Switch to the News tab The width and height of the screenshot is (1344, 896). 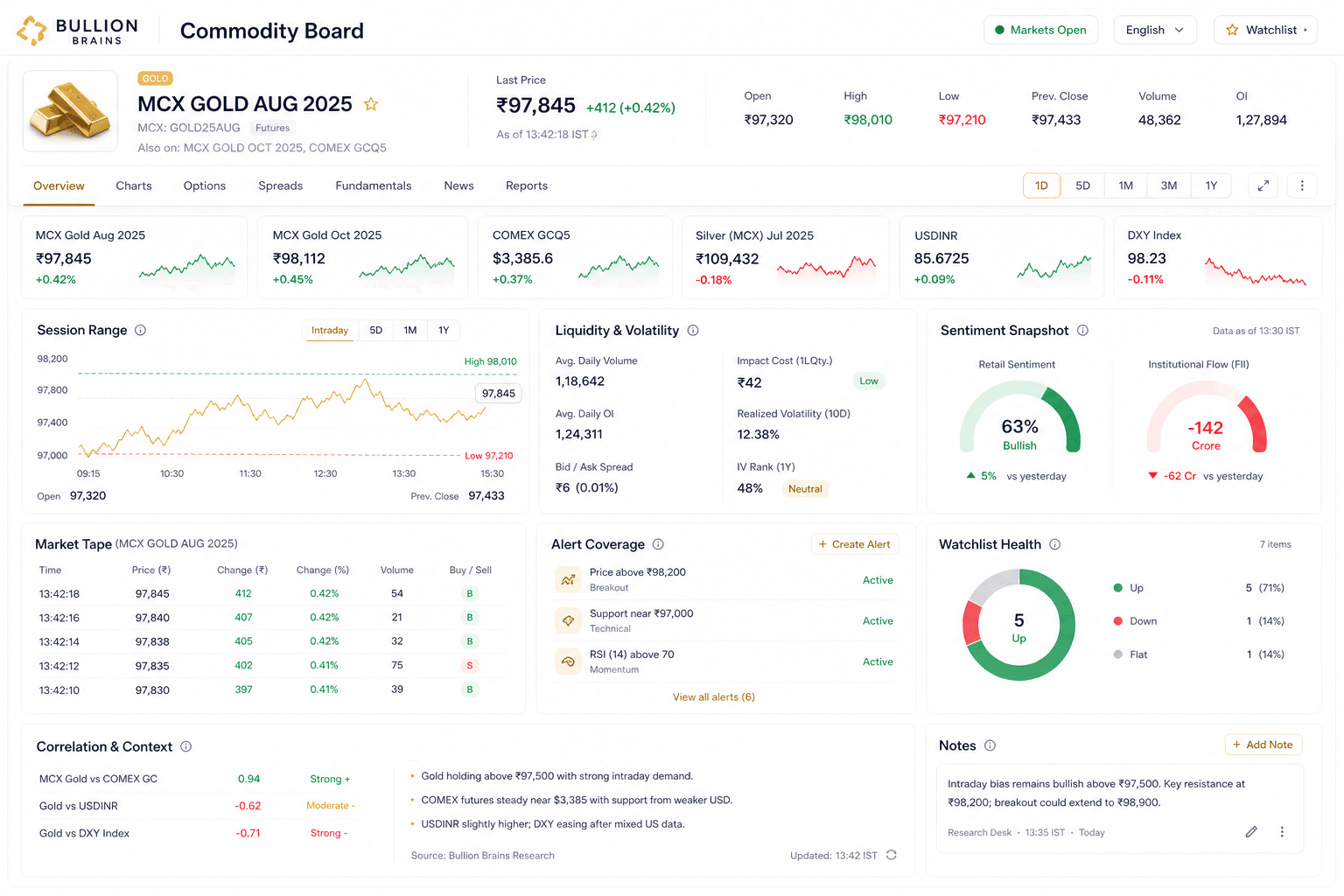pyautogui.click(x=458, y=185)
